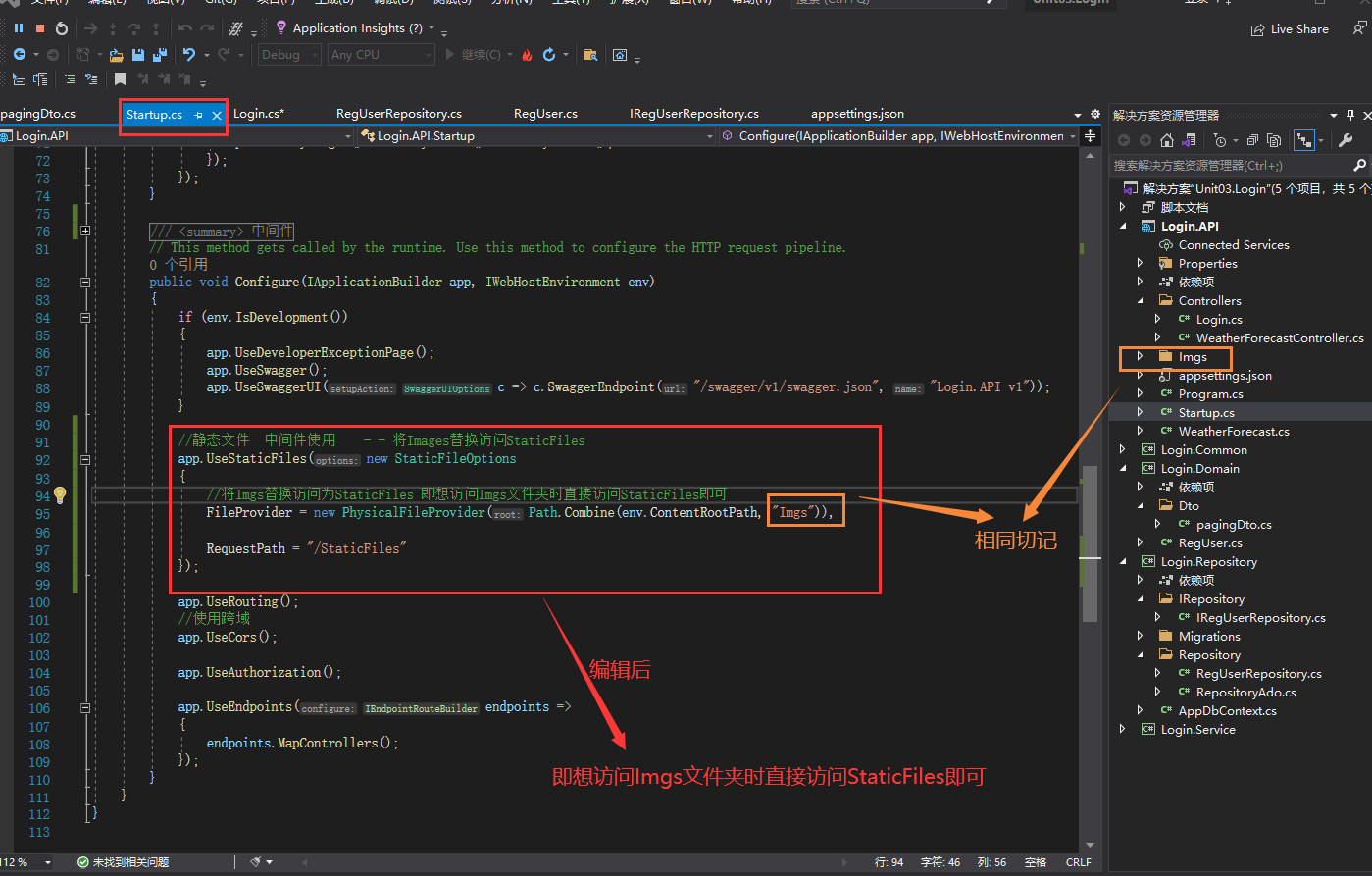Switch views in Solution Explorer toolbar
Image resolution: width=1372 pixels, height=876 pixels.
pyautogui.click(x=1190, y=140)
